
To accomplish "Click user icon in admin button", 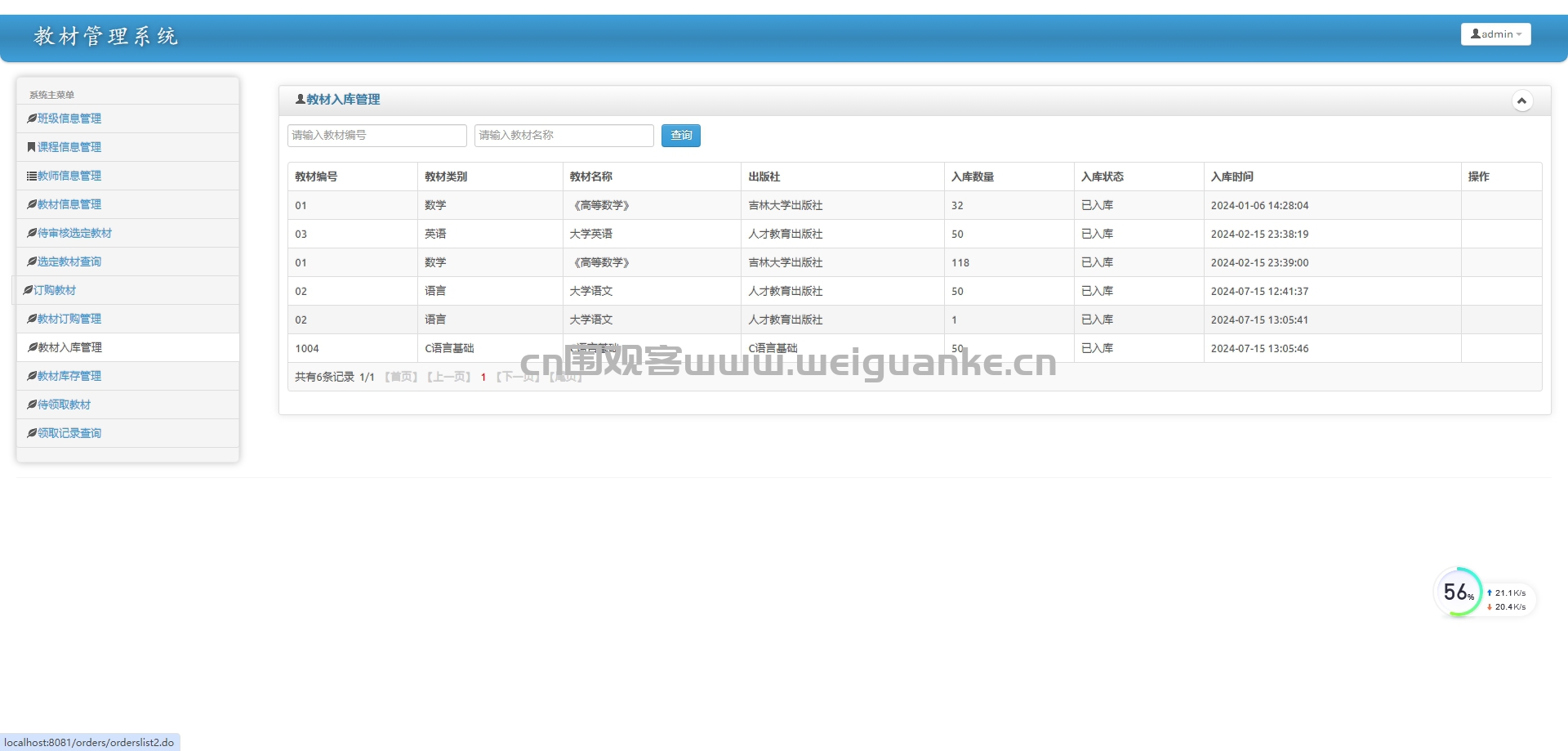I will point(1476,34).
